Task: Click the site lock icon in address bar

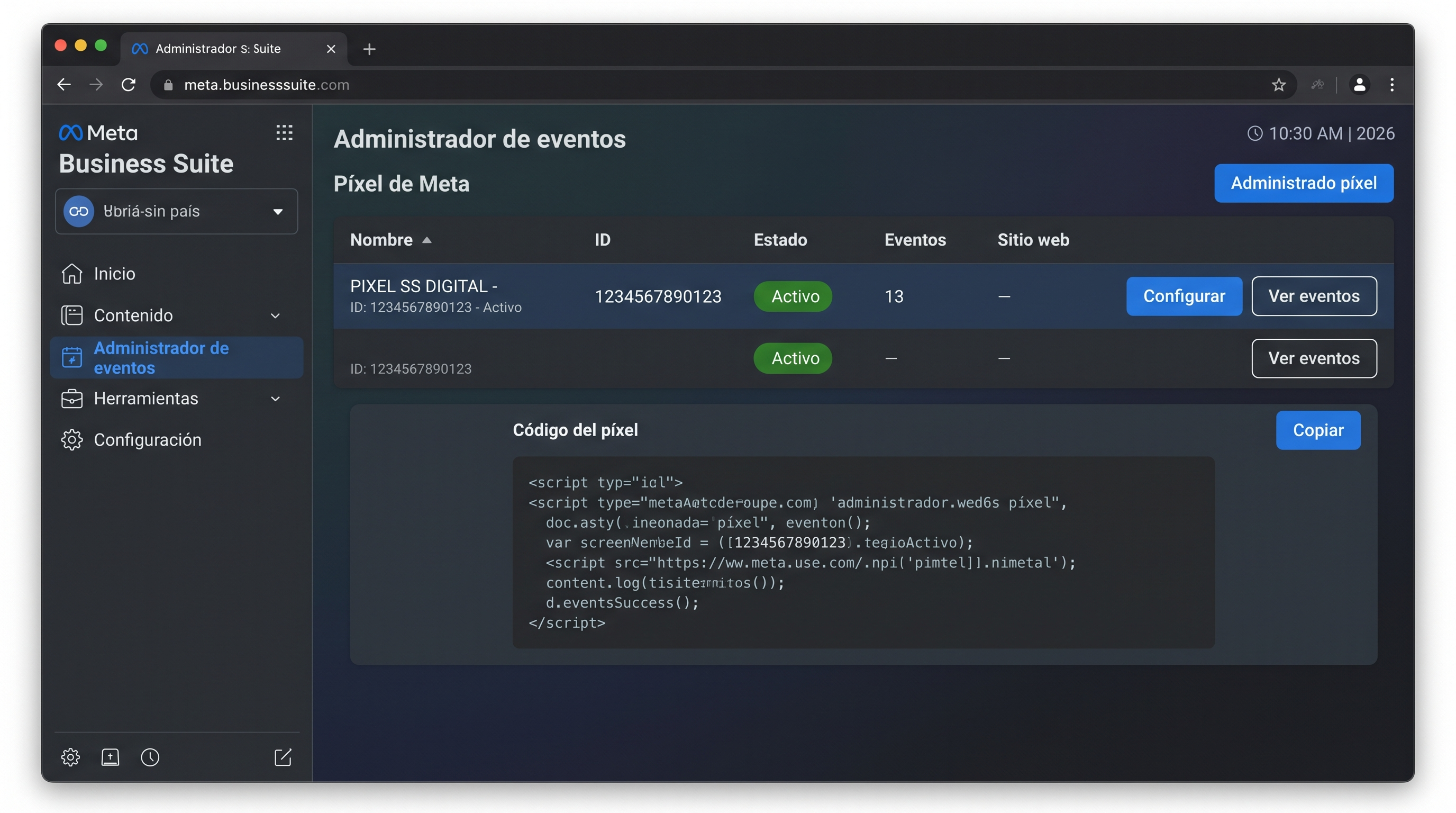Action: tap(168, 85)
